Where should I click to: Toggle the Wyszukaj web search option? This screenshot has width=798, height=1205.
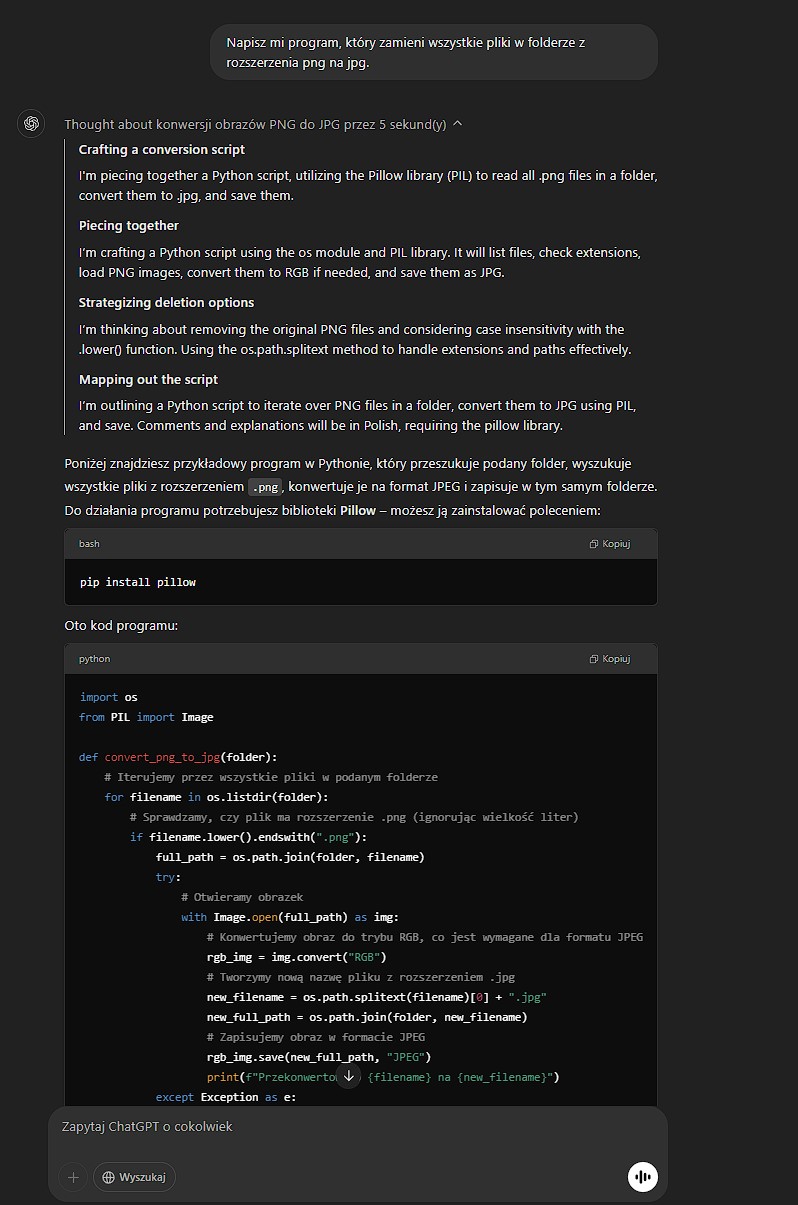tap(135, 1177)
